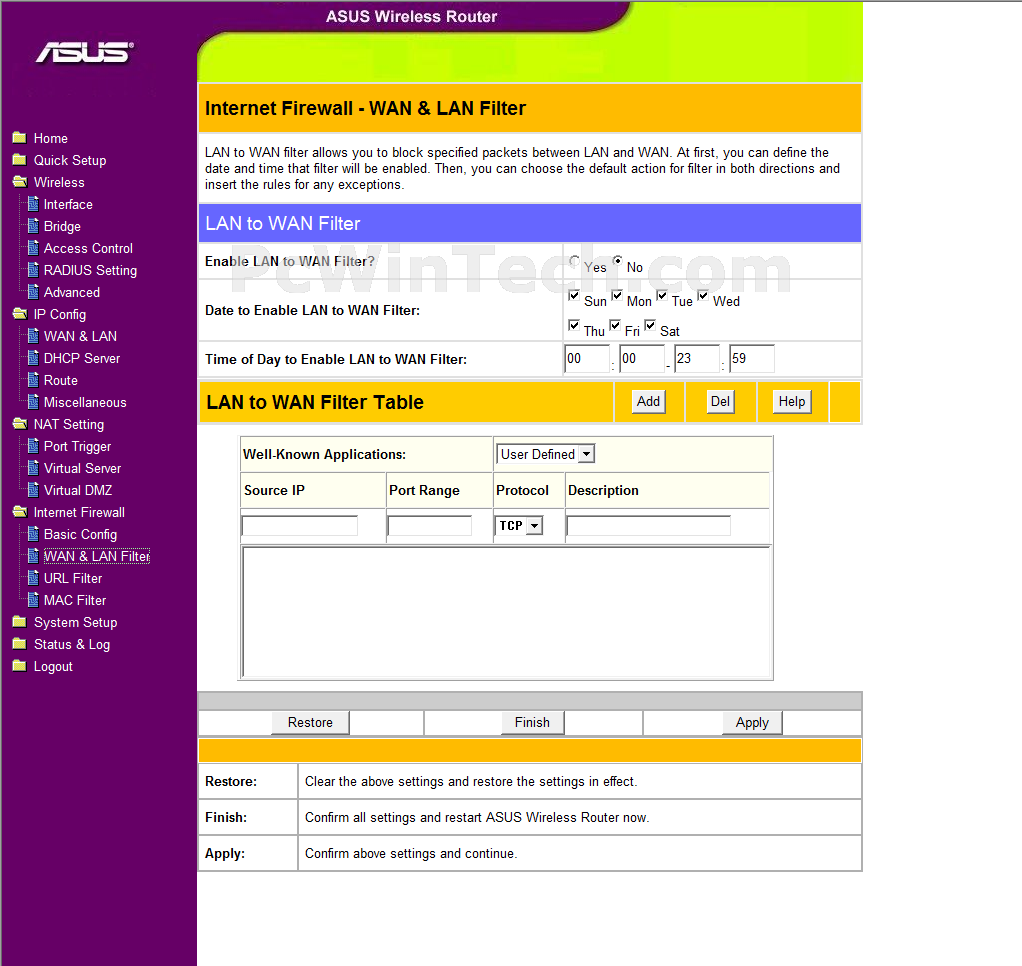Image resolution: width=1022 pixels, height=966 pixels.
Task: Click inside the filter table list box
Action: (x=506, y=612)
